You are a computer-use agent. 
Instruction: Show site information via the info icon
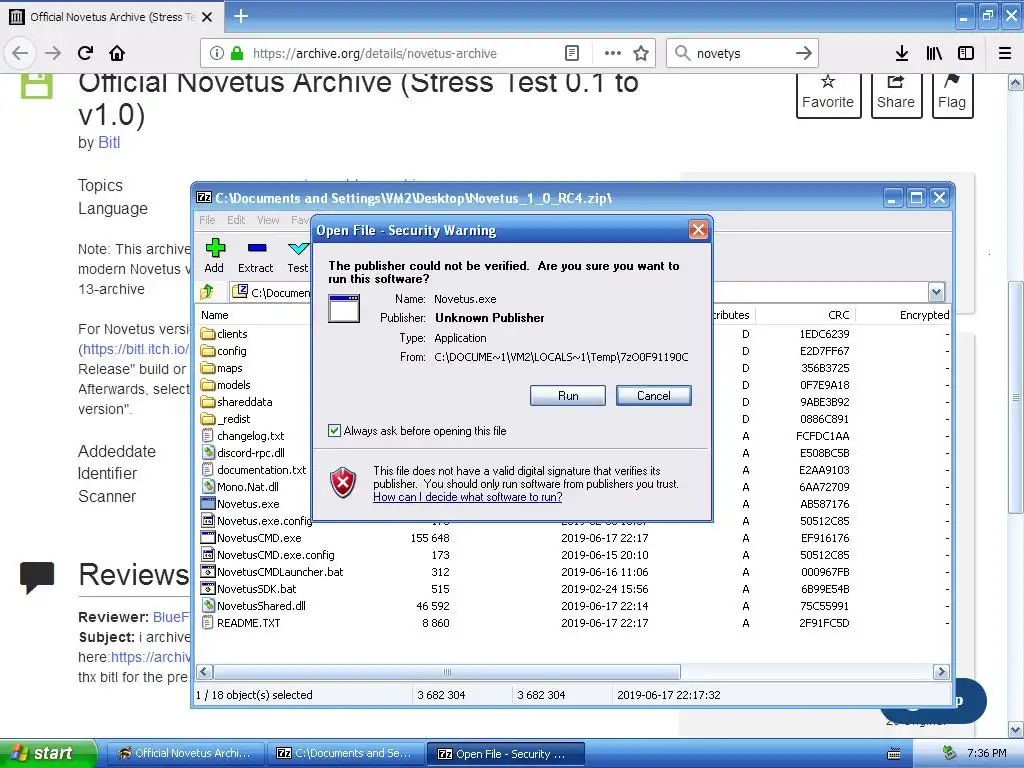tap(217, 53)
